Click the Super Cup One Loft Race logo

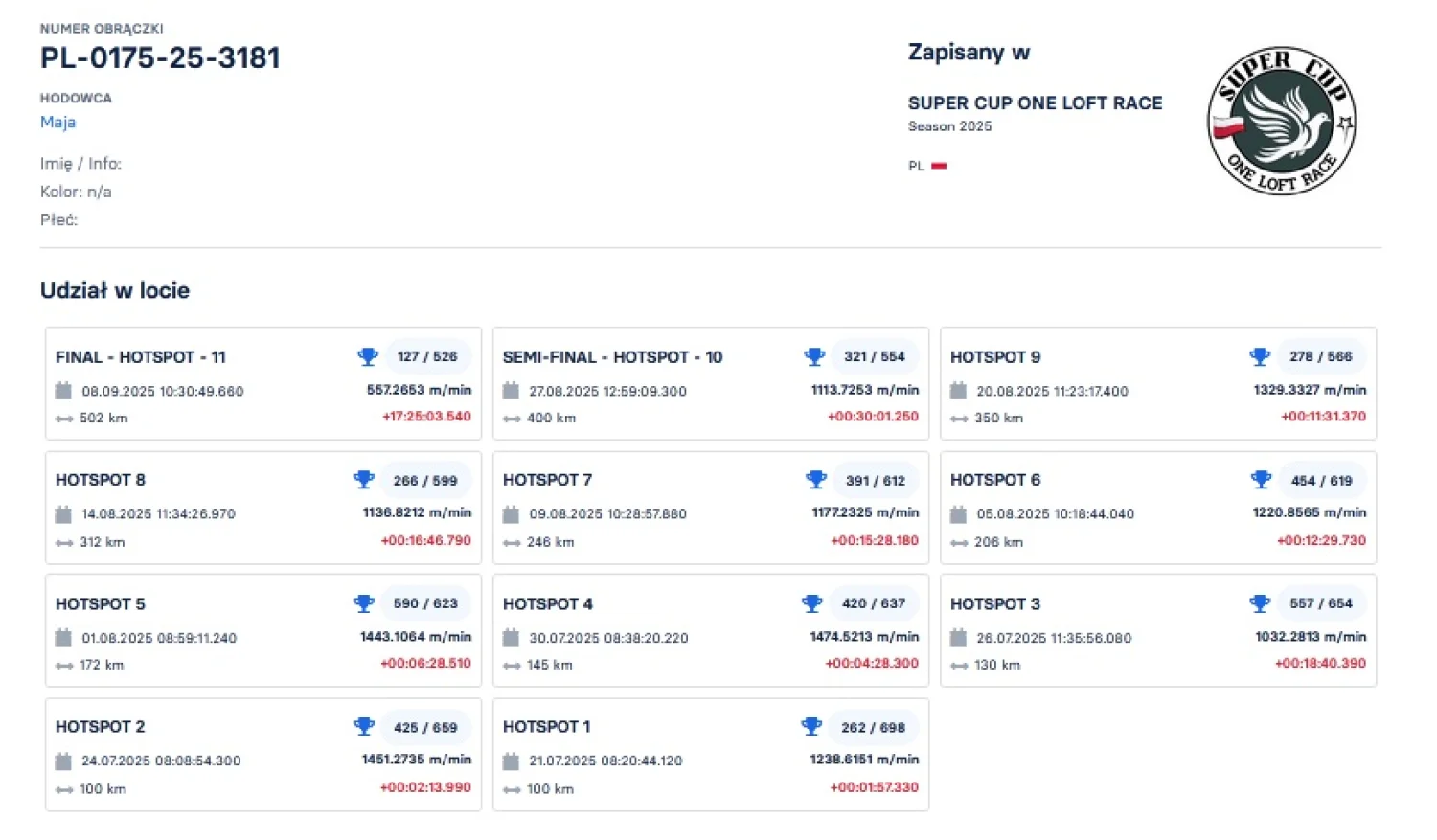coord(1282,121)
